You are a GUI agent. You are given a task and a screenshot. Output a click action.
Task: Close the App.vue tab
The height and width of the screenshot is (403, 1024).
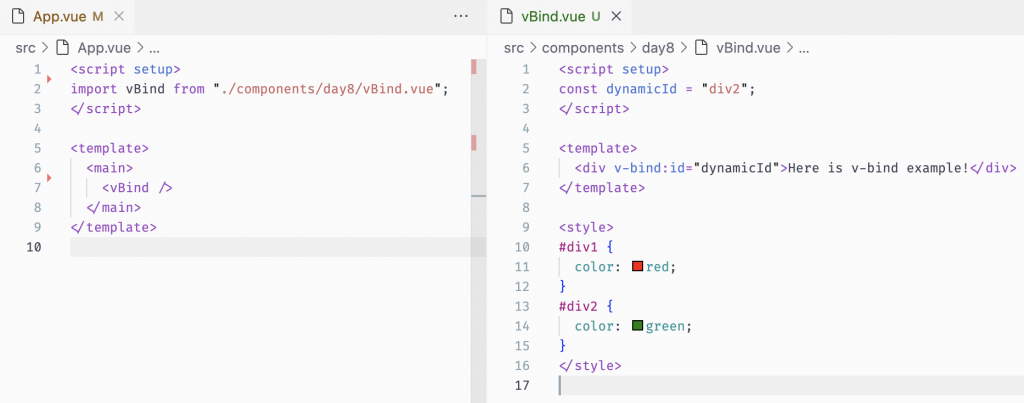pyautogui.click(x=119, y=17)
